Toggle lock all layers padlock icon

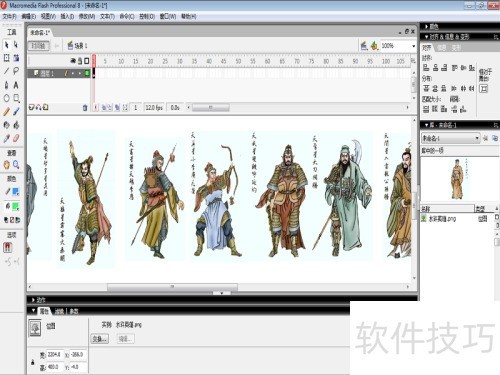(x=80, y=61)
